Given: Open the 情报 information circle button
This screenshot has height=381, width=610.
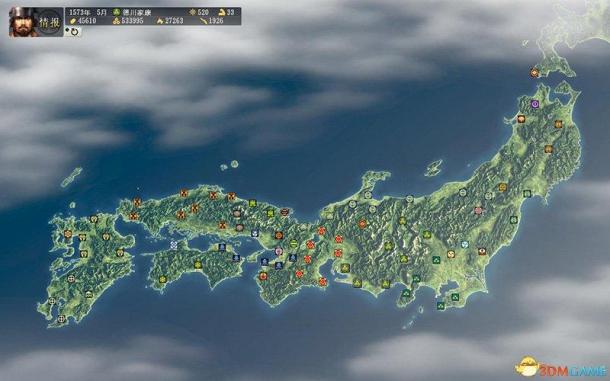Looking at the screenshot, I should pos(49,22).
